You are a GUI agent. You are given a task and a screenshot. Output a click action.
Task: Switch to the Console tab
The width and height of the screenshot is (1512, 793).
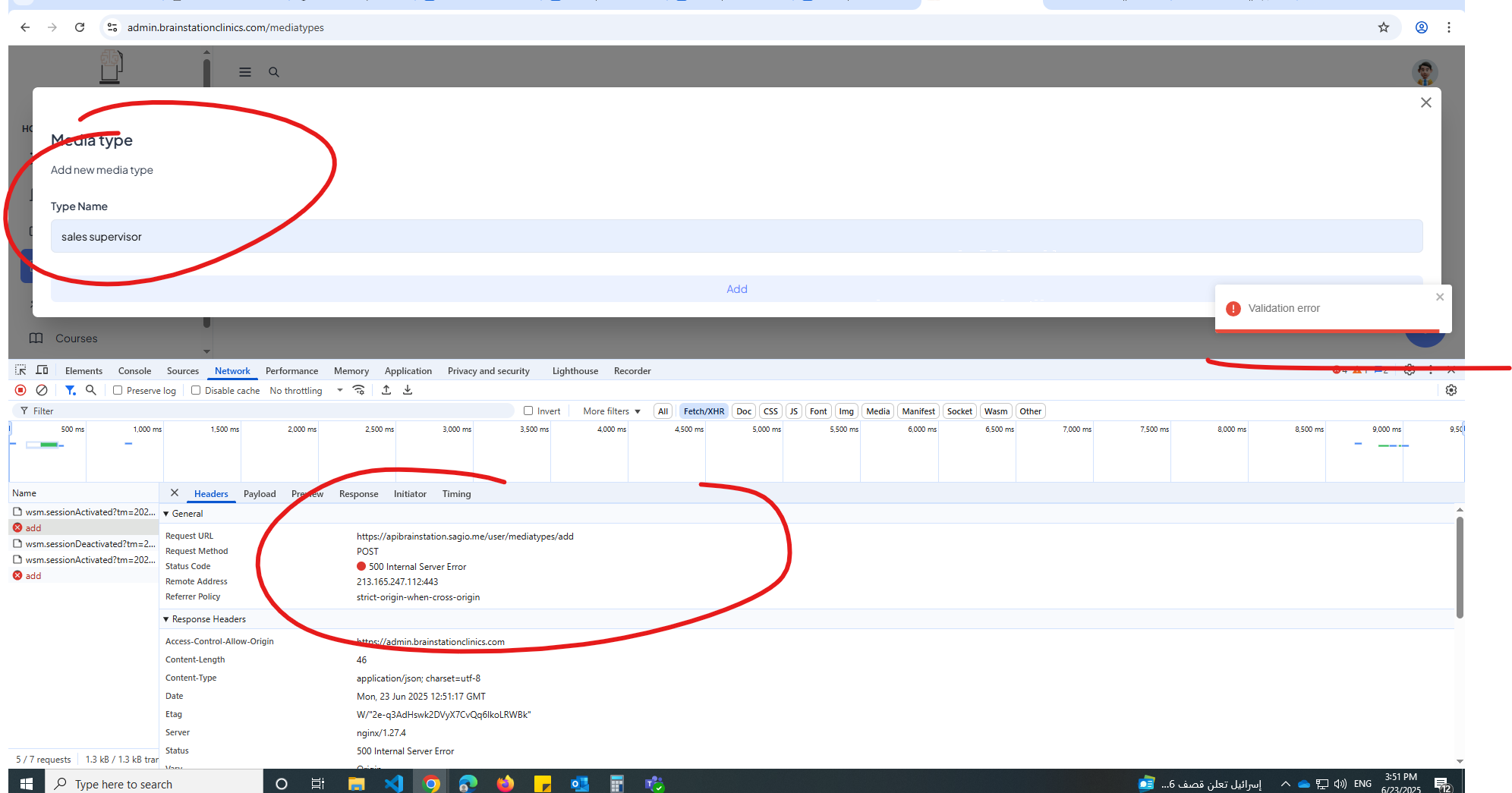[134, 371]
